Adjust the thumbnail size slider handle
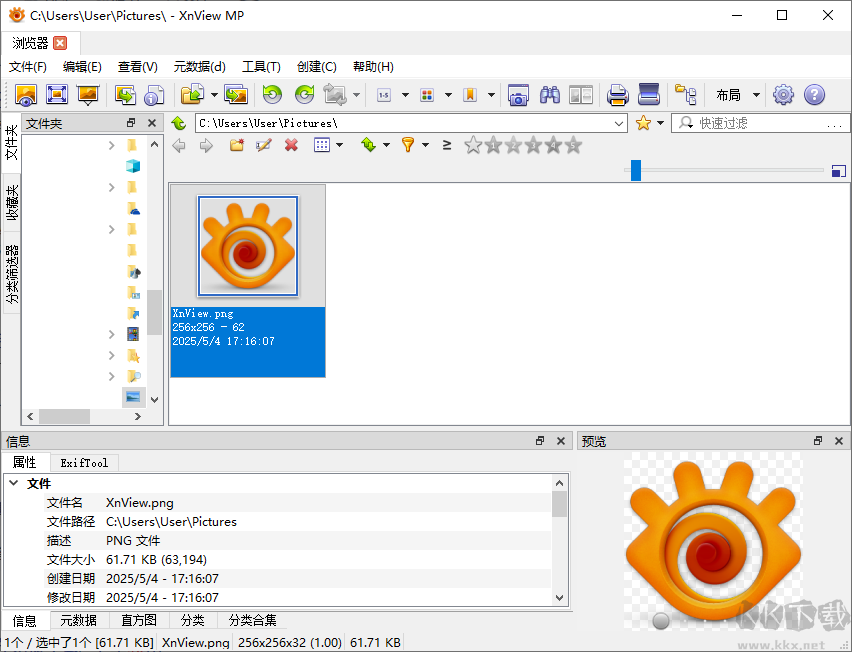This screenshot has height=652, width=852. click(x=636, y=170)
